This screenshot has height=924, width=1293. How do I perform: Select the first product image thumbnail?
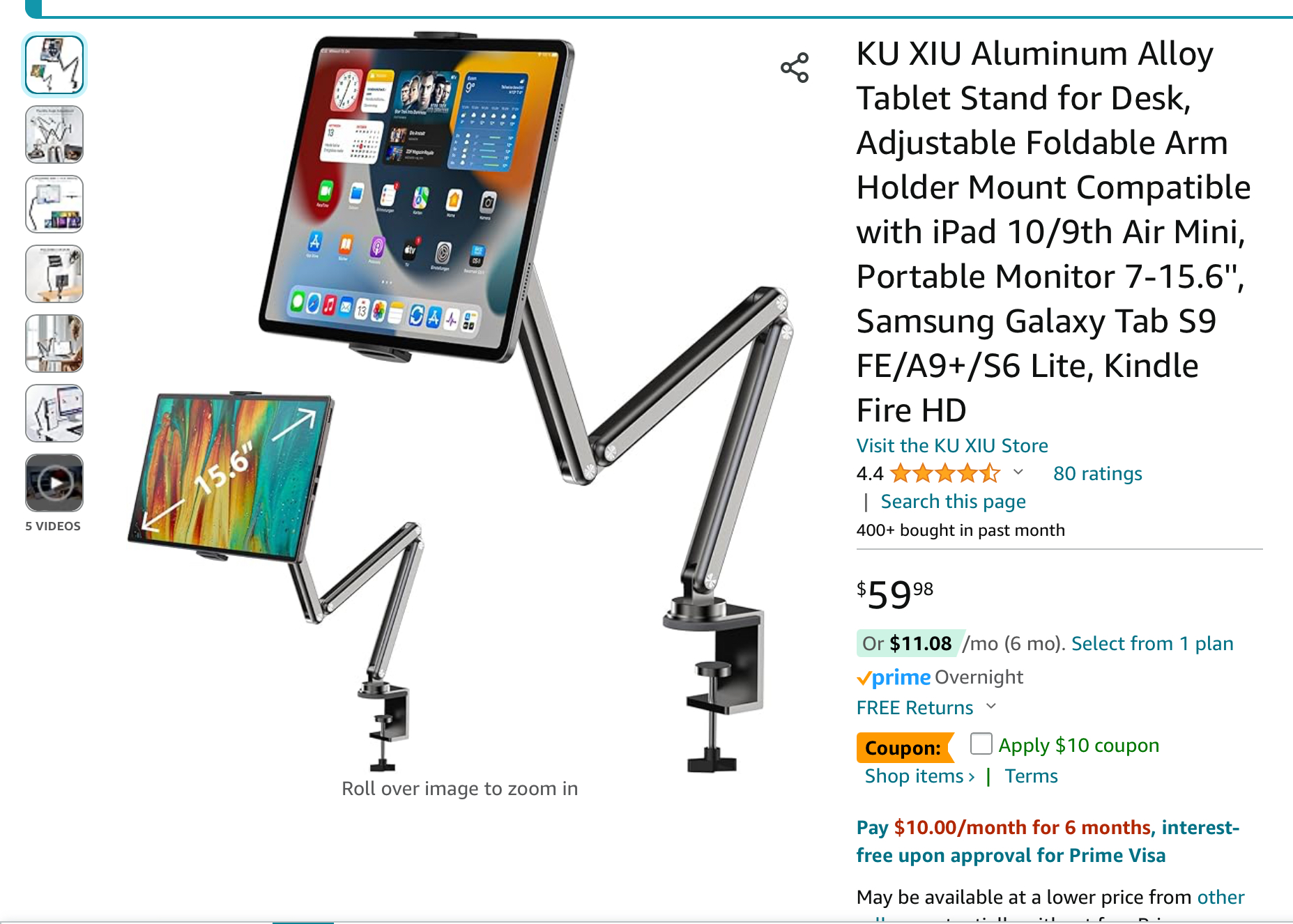(x=54, y=65)
